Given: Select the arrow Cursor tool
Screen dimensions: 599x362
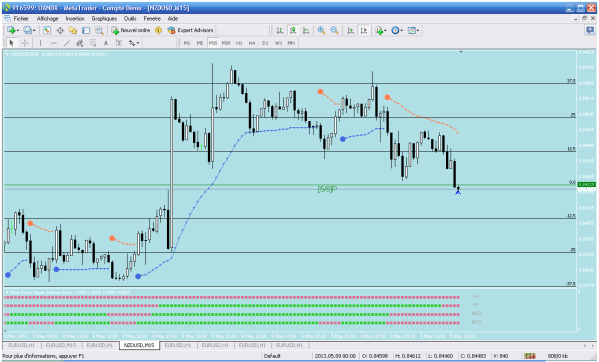Looking at the screenshot, I should pyautogui.click(x=11, y=43).
